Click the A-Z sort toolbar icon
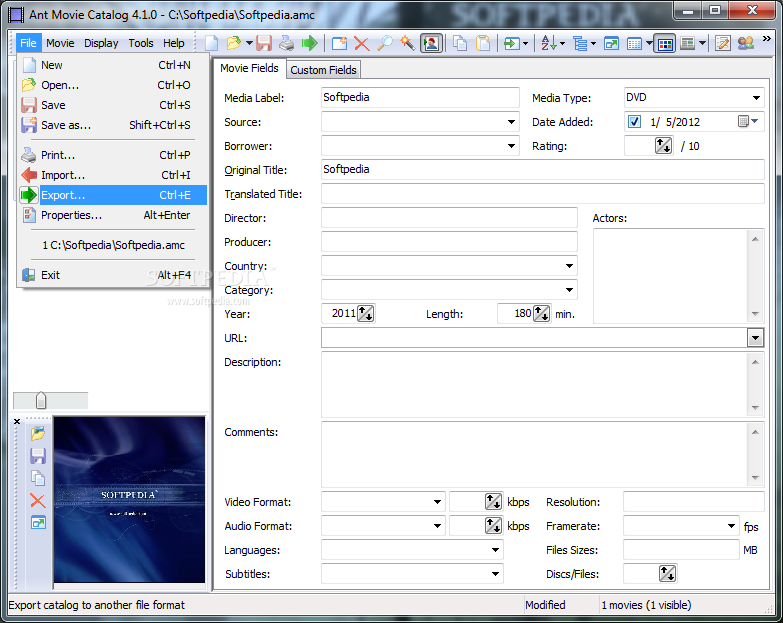Image resolution: width=783 pixels, height=623 pixels. coord(549,43)
